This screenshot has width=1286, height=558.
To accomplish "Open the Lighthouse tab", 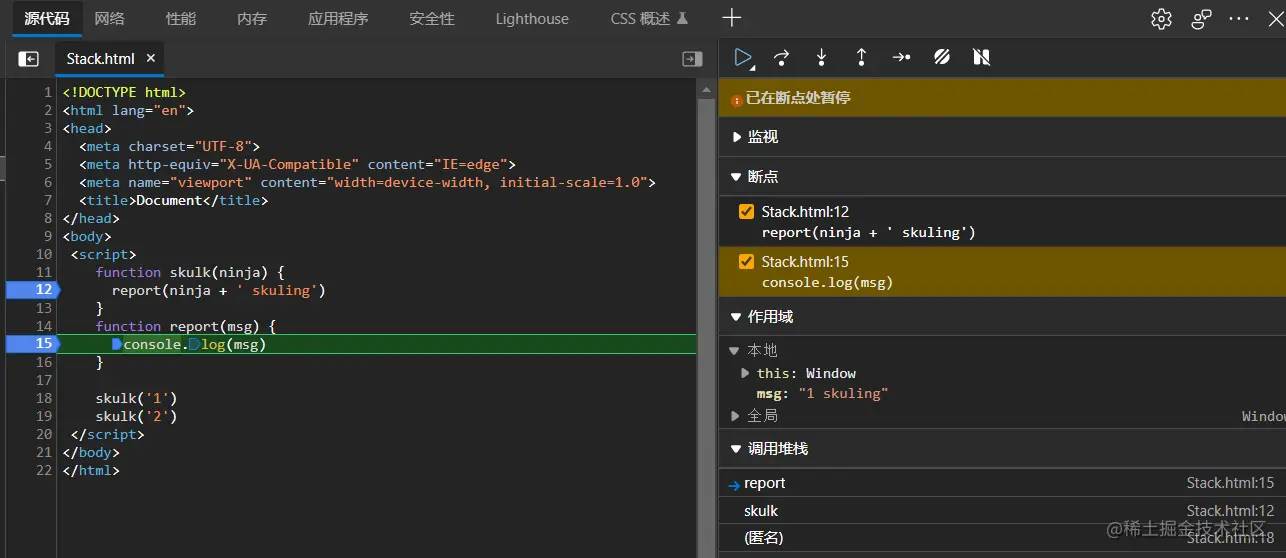I will pos(532,18).
